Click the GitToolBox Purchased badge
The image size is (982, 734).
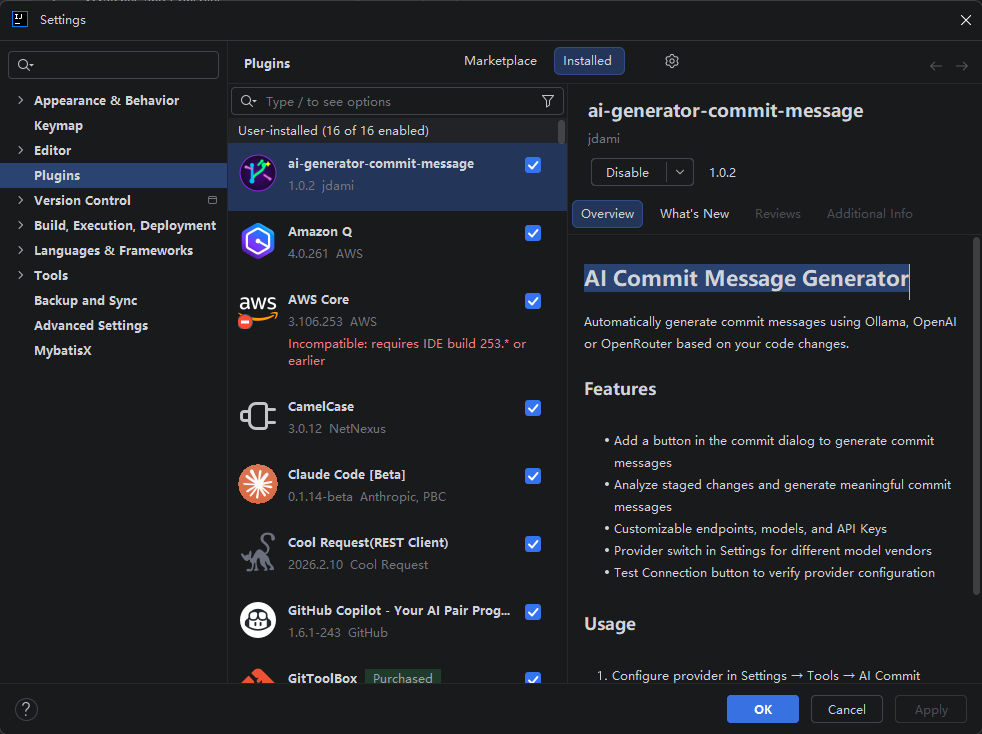[x=403, y=678]
